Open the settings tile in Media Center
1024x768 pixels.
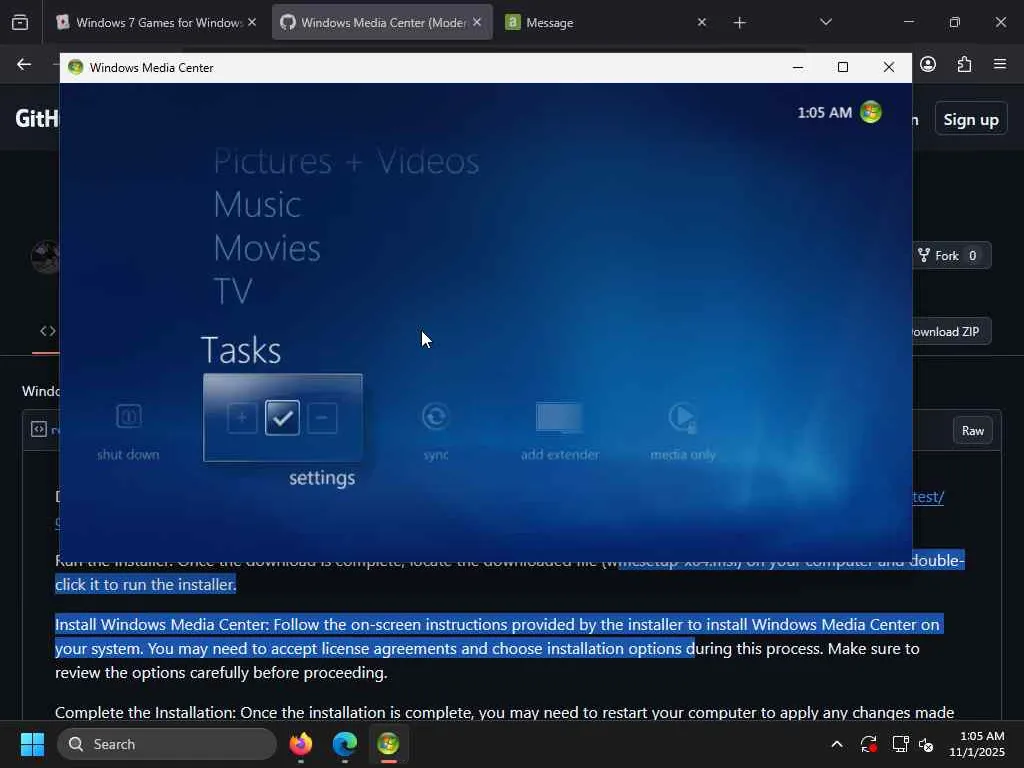pos(283,418)
